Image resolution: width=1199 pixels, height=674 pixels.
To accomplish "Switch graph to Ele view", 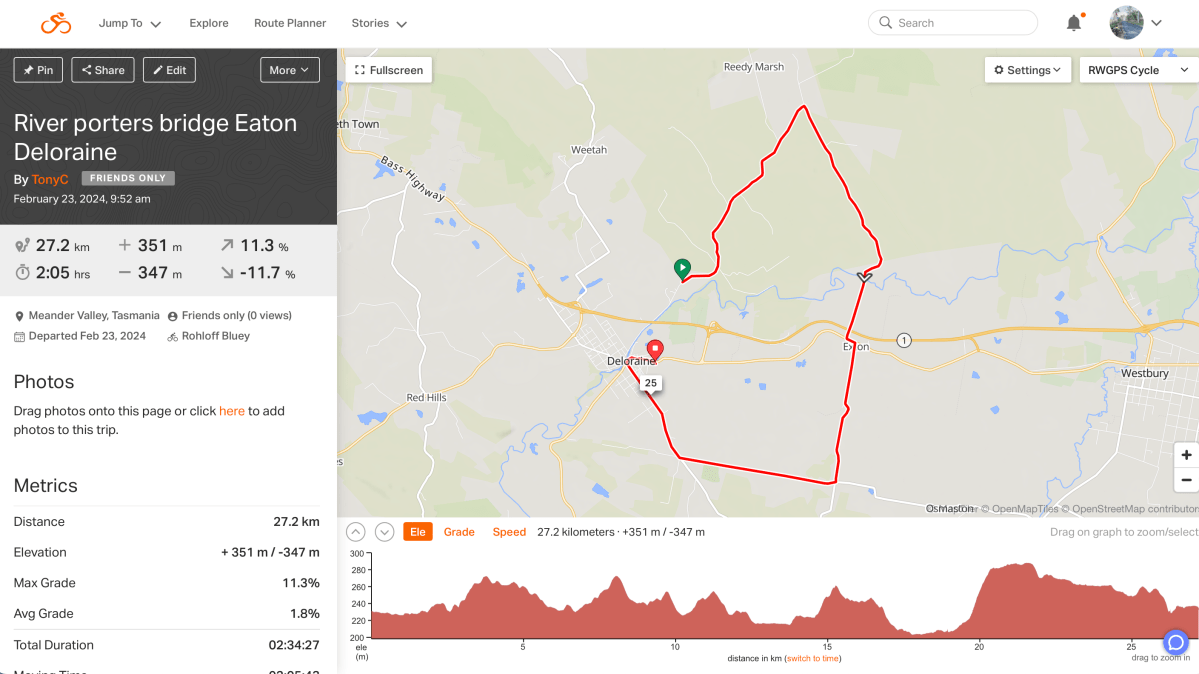I will pyautogui.click(x=418, y=532).
